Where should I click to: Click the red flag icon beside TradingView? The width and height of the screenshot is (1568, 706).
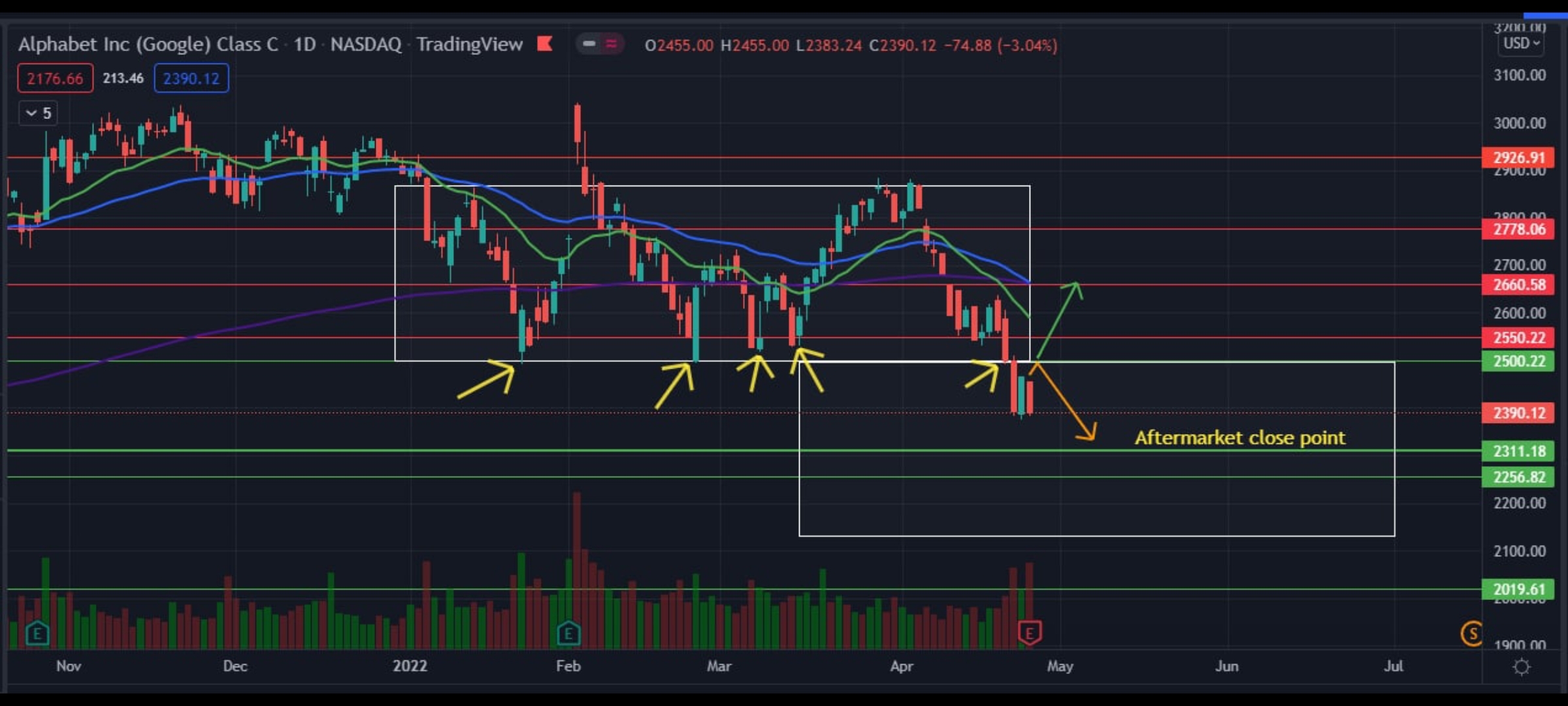click(545, 44)
